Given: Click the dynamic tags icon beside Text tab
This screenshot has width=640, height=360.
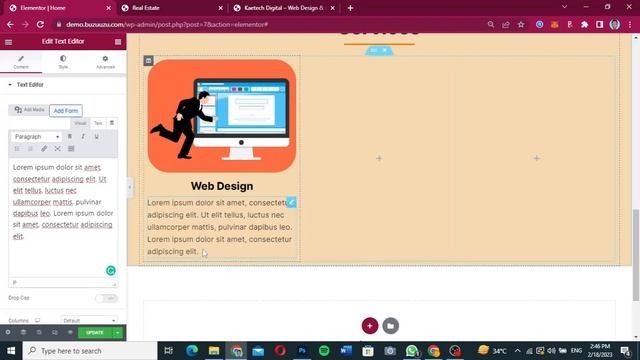Looking at the screenshot, I should 112,123.
